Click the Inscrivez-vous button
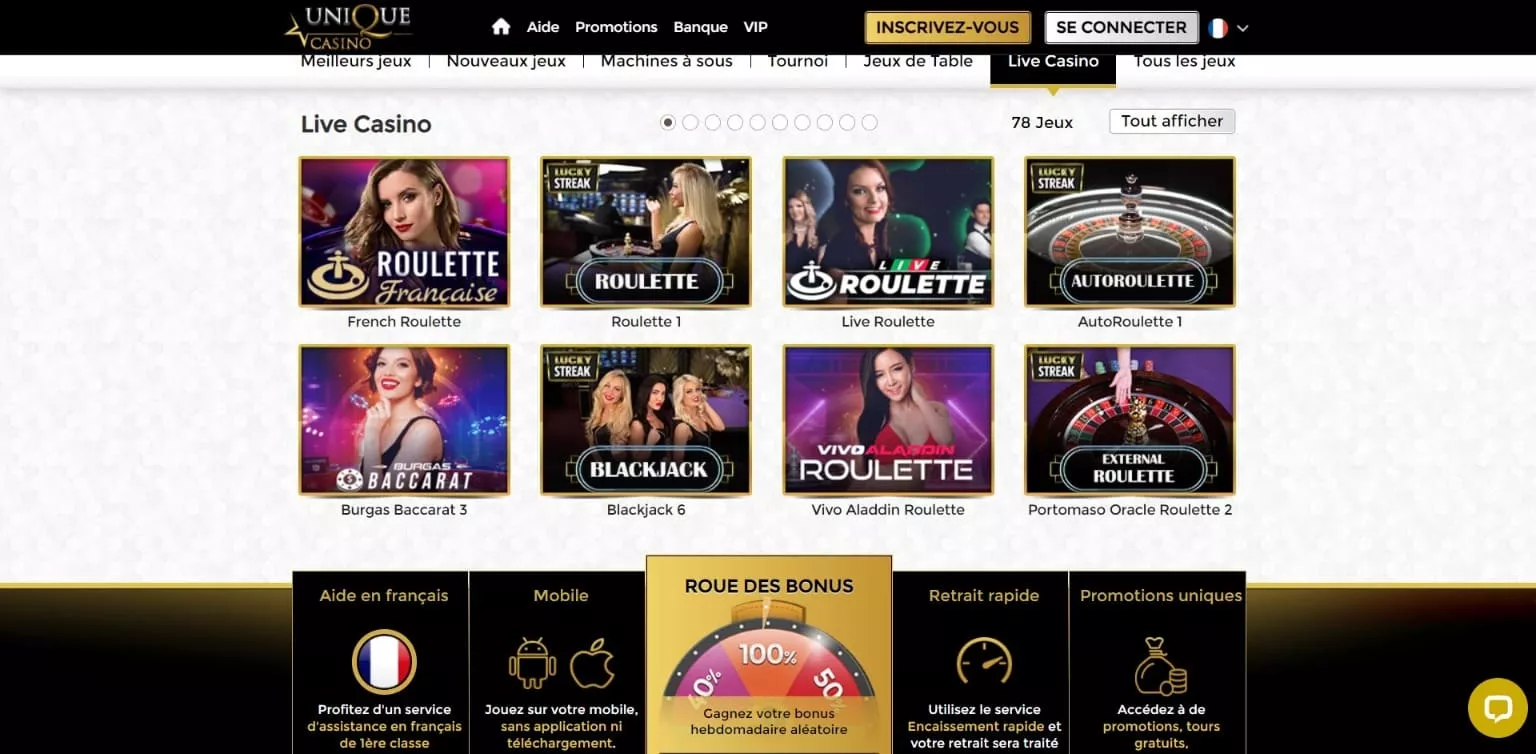 [947, 27]
